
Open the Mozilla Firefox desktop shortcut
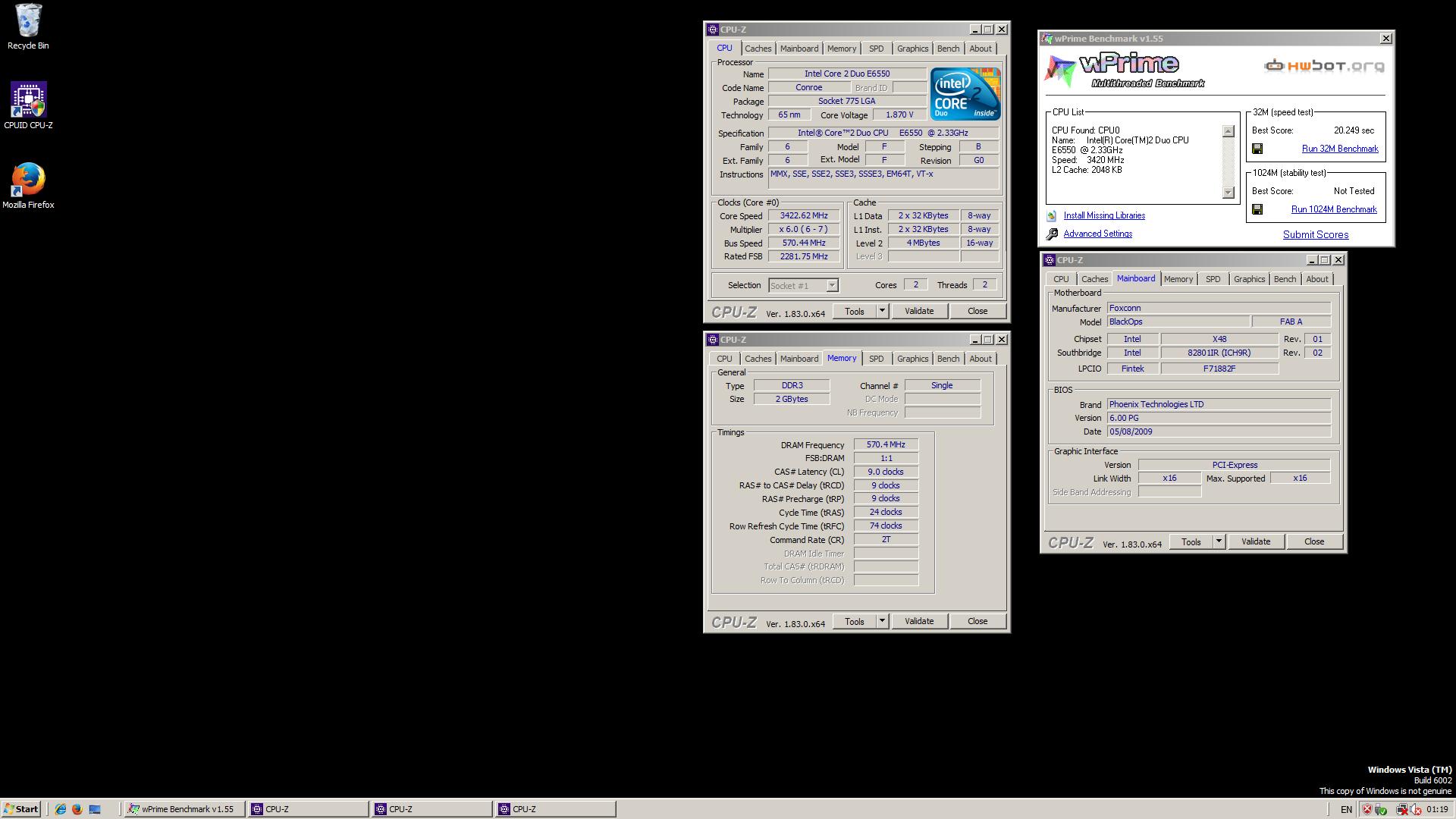pos(28,185)
